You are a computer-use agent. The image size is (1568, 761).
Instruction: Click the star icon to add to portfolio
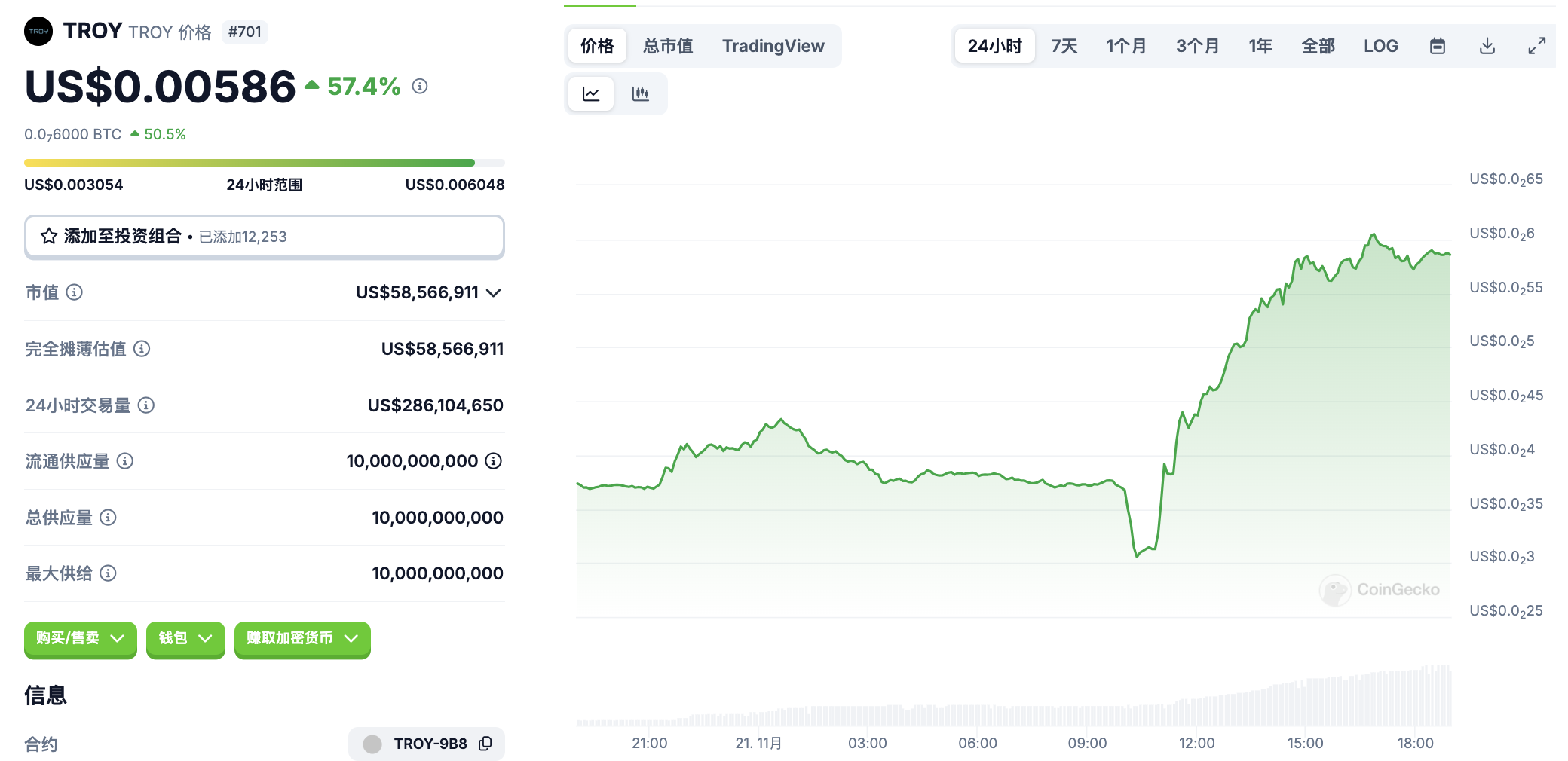point(49,237)
